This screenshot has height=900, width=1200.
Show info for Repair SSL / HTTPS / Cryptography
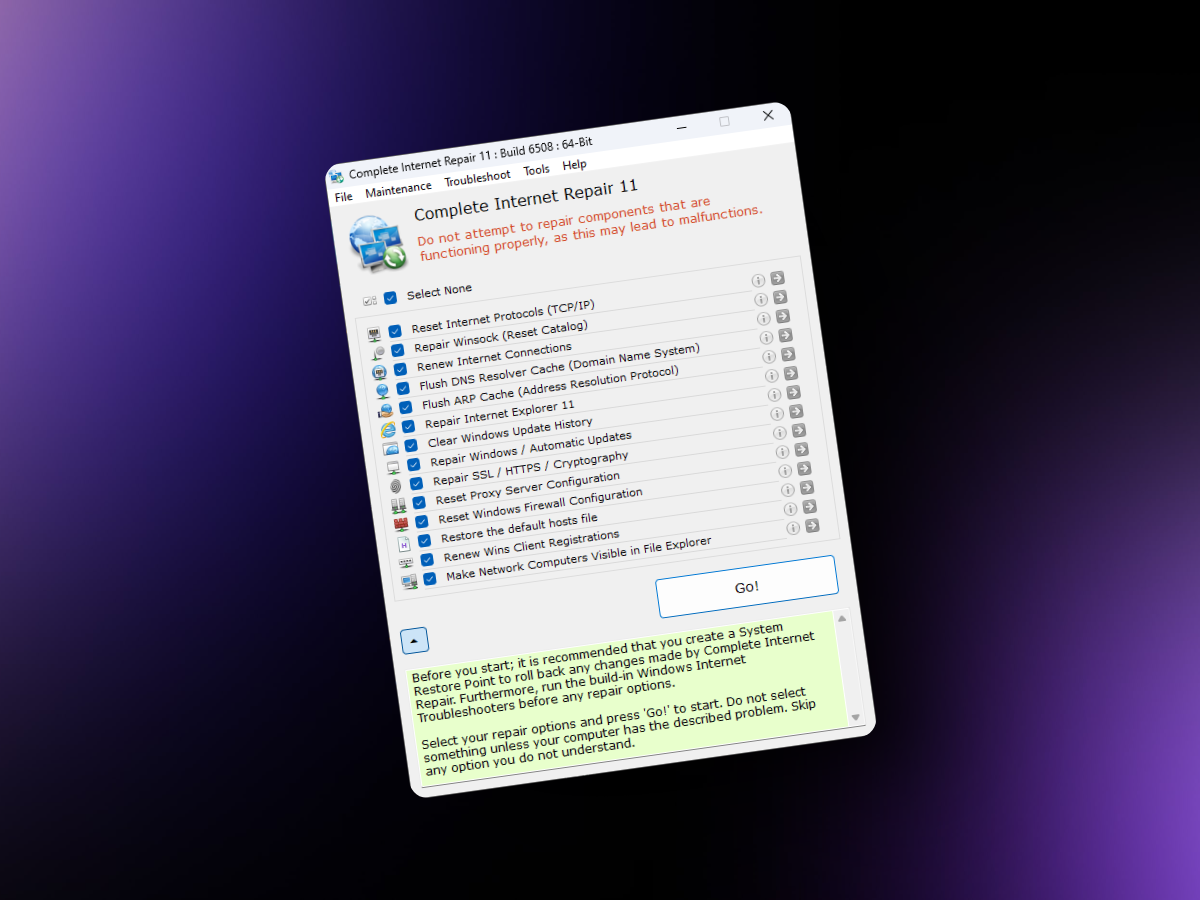(780, 433)
